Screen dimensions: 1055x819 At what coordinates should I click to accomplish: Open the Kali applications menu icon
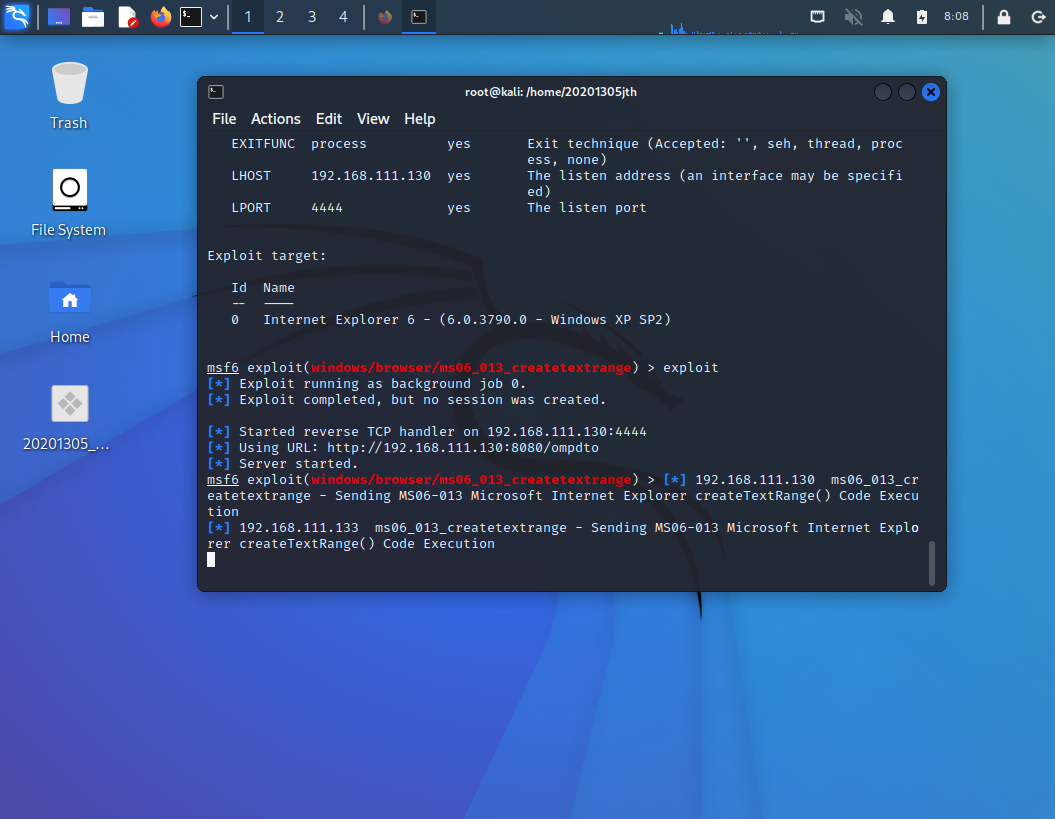[17, 16]
